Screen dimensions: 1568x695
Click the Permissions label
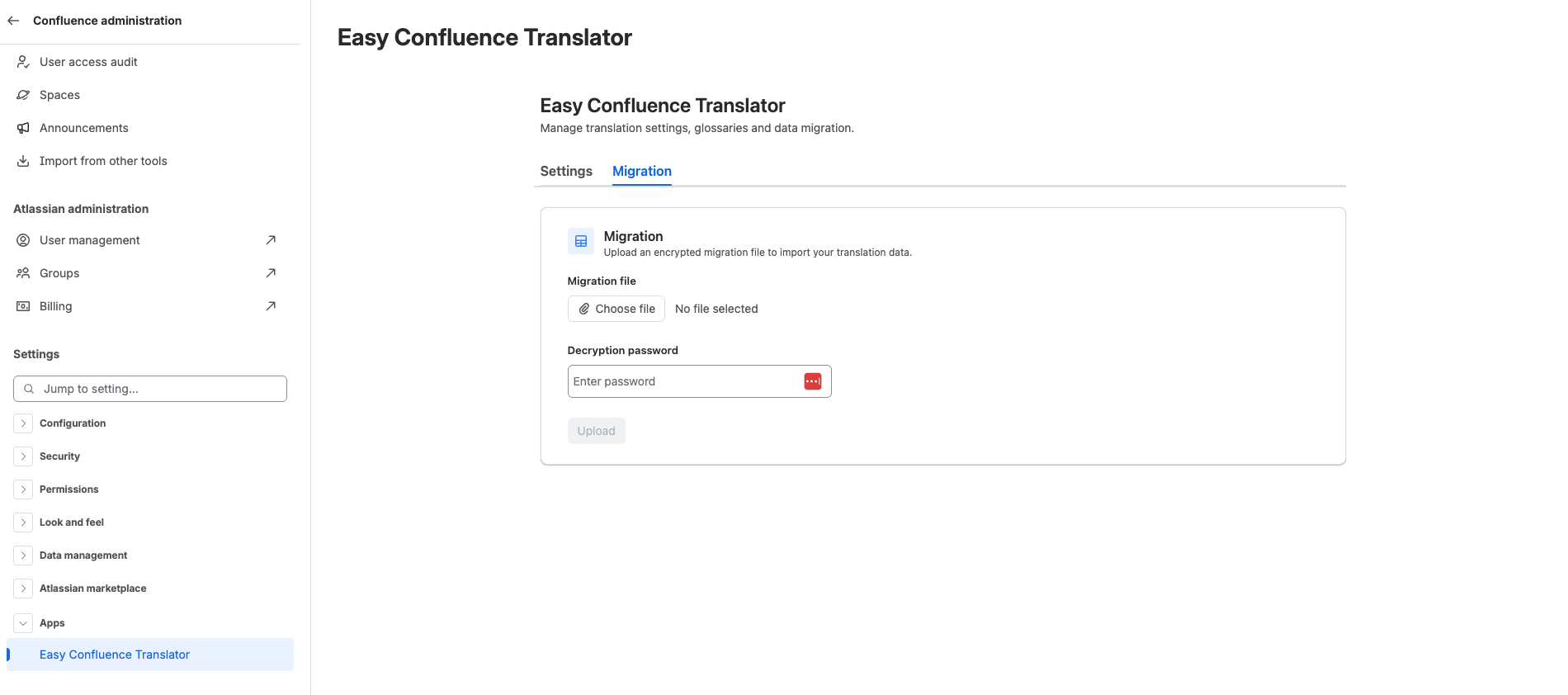68,489
